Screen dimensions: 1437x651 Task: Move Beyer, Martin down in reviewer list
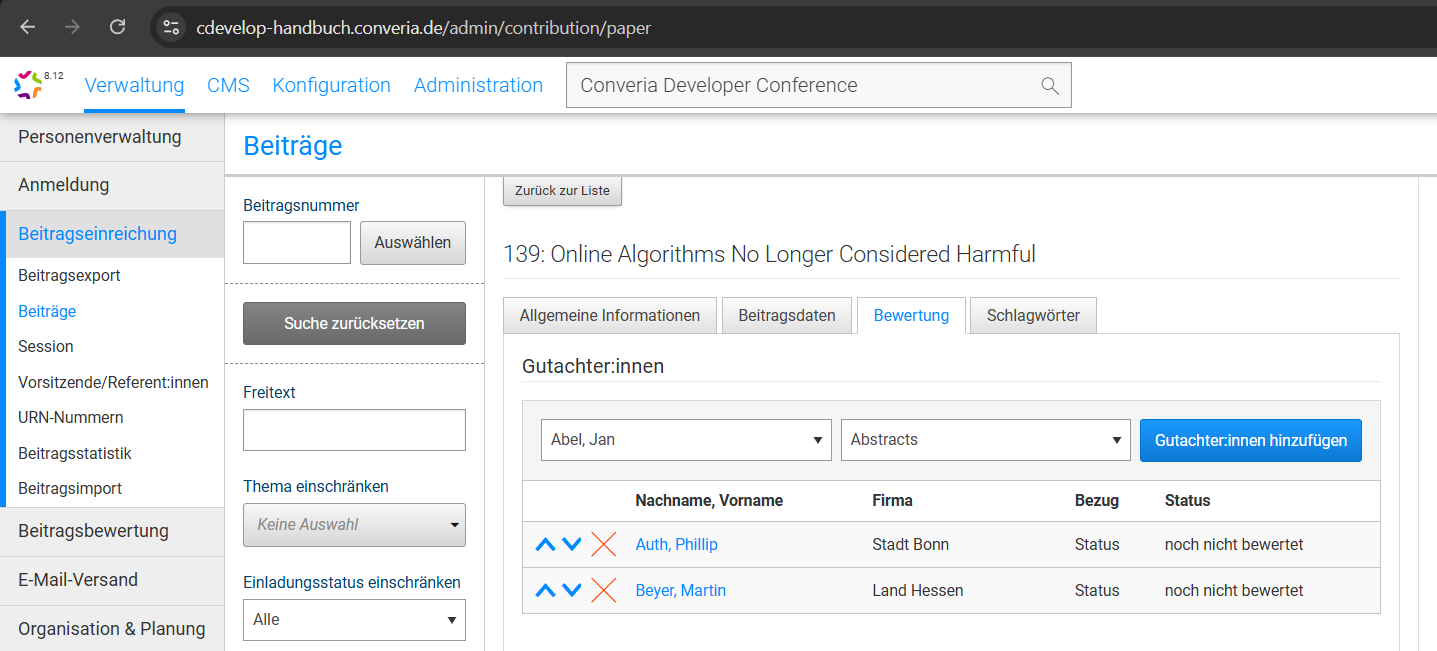[x=572, y=591]
